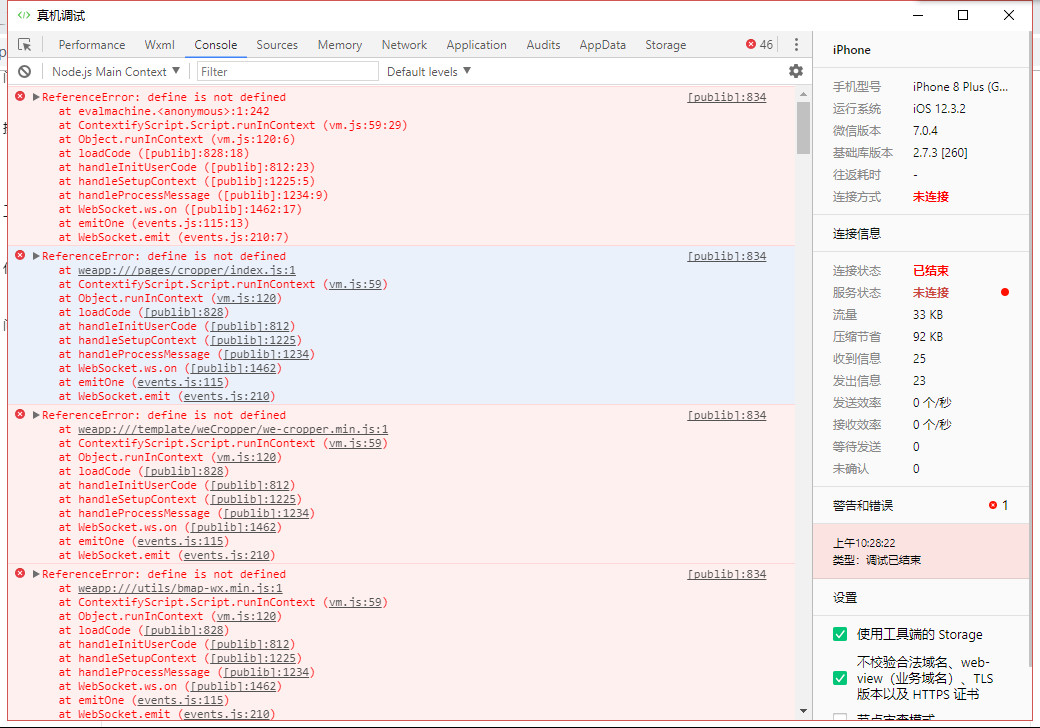Click the red status dot beside 服务状态

1005,293
